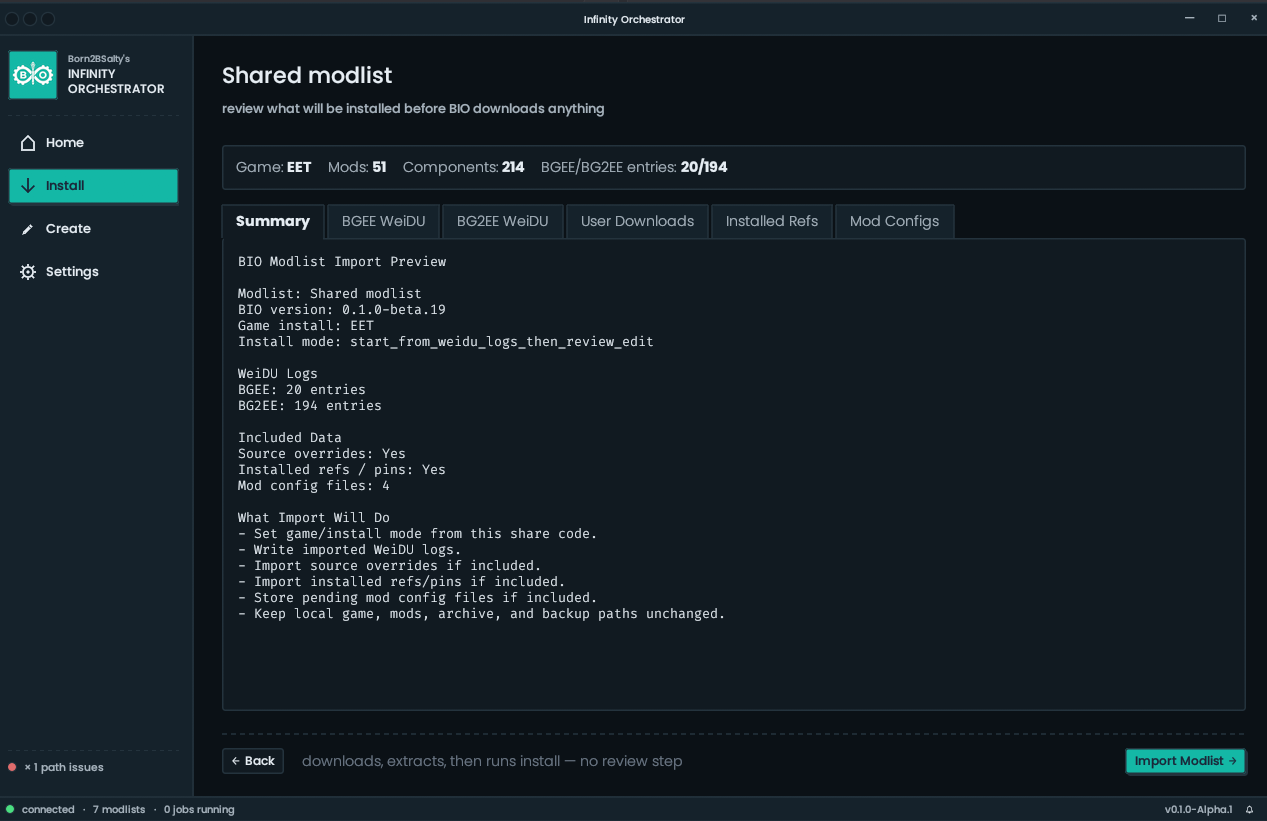This screenshot has height=821, width=1267.
Task: Click the v0.1.0-Alpha.1 version label
Action: tap(1198, 810)
